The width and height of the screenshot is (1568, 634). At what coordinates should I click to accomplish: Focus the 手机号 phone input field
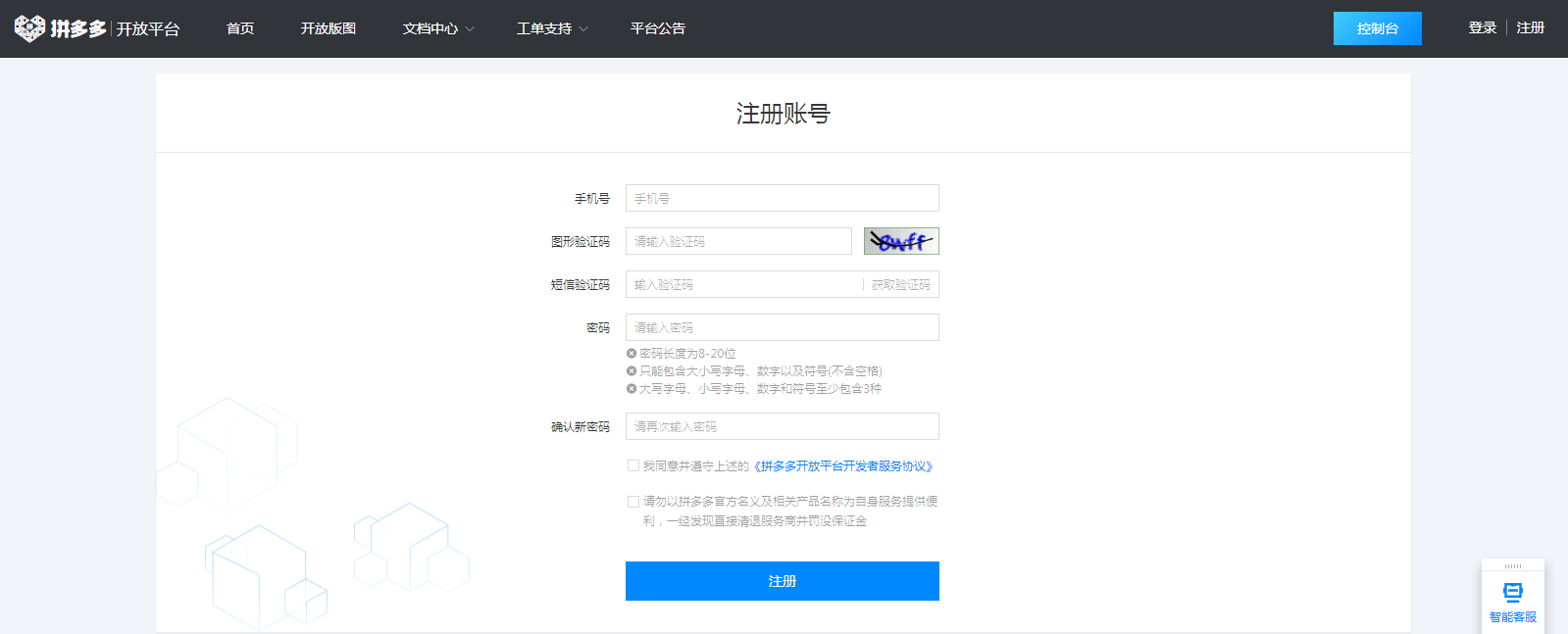[783, 198]
